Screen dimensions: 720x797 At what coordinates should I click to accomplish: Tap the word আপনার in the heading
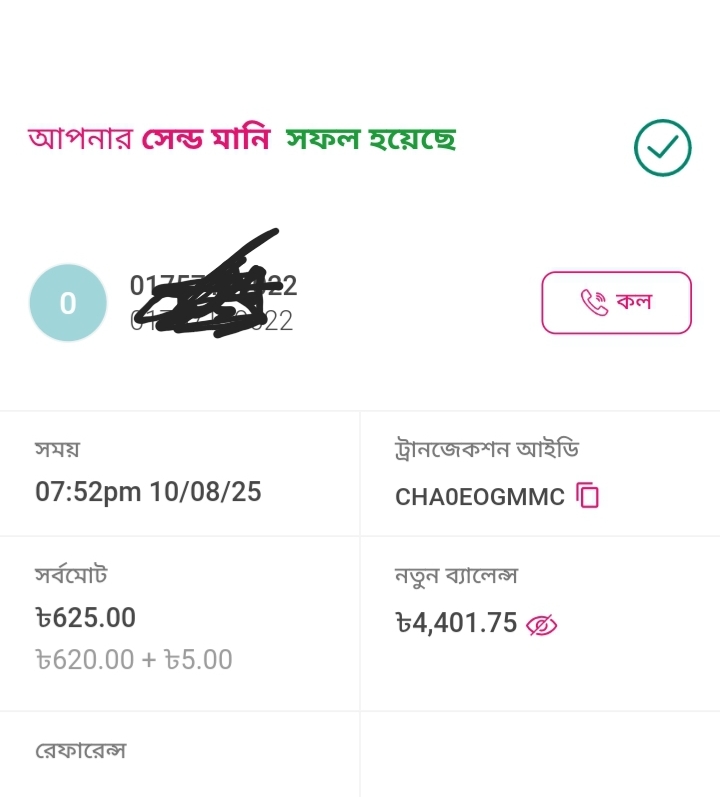click(x=80, y=139)
